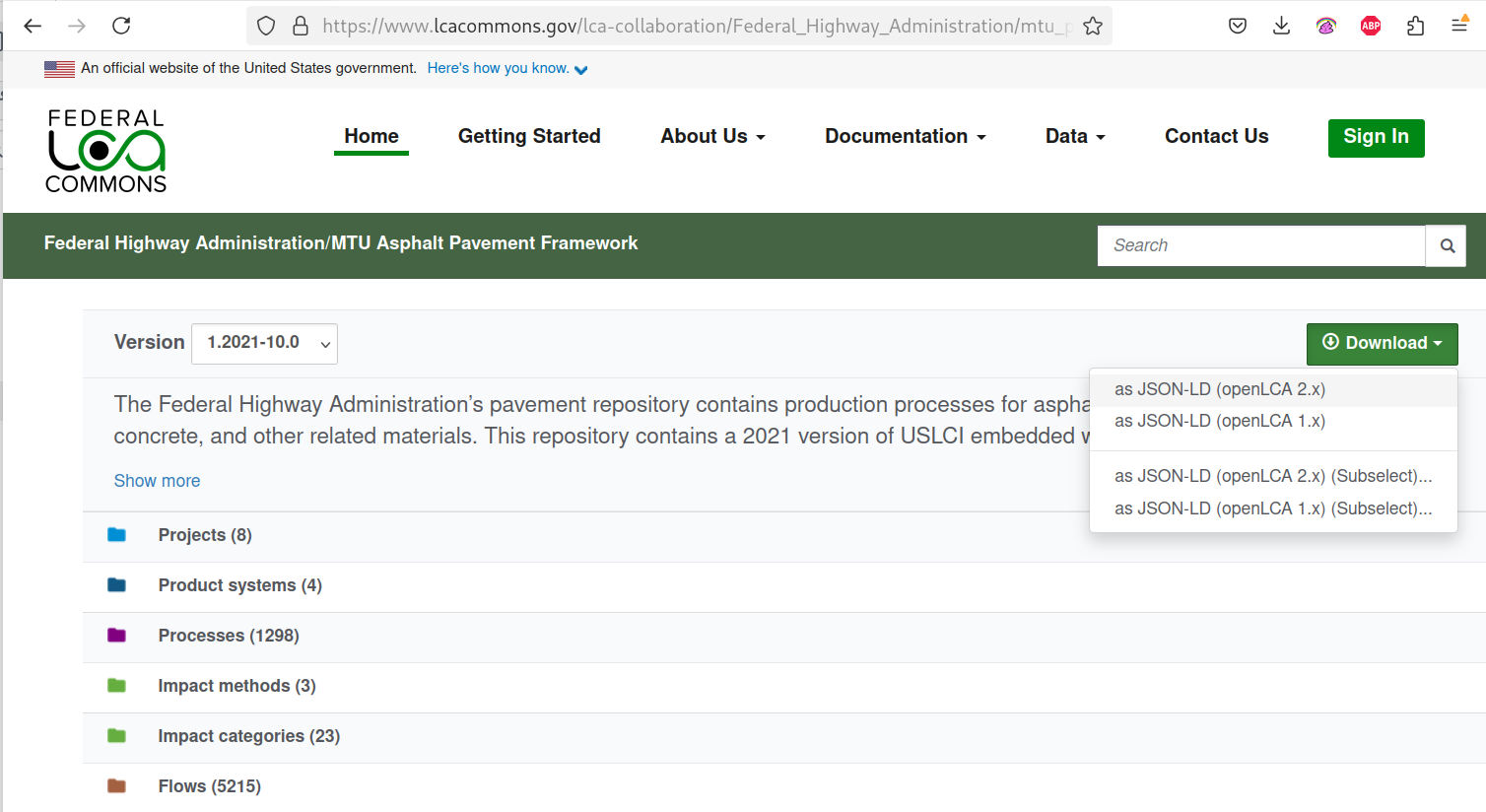Go to the Home nav item

[x=371, y=137]
